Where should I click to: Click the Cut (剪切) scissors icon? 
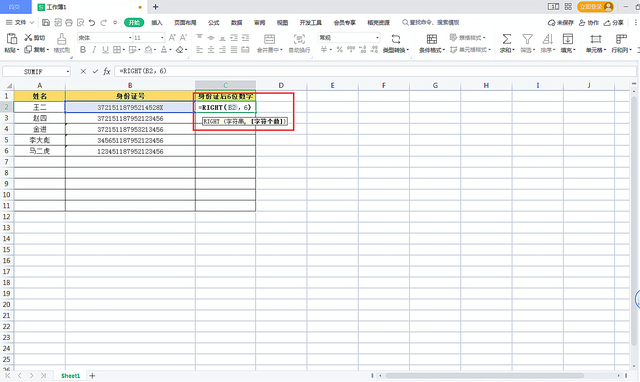pyautogui.click(x=28, y=38)
